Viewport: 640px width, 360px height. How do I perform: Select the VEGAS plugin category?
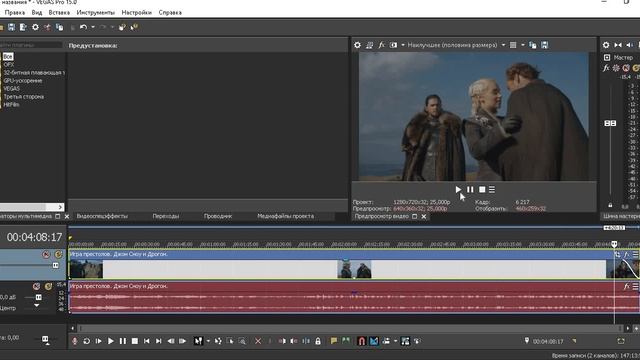point(11,89)
